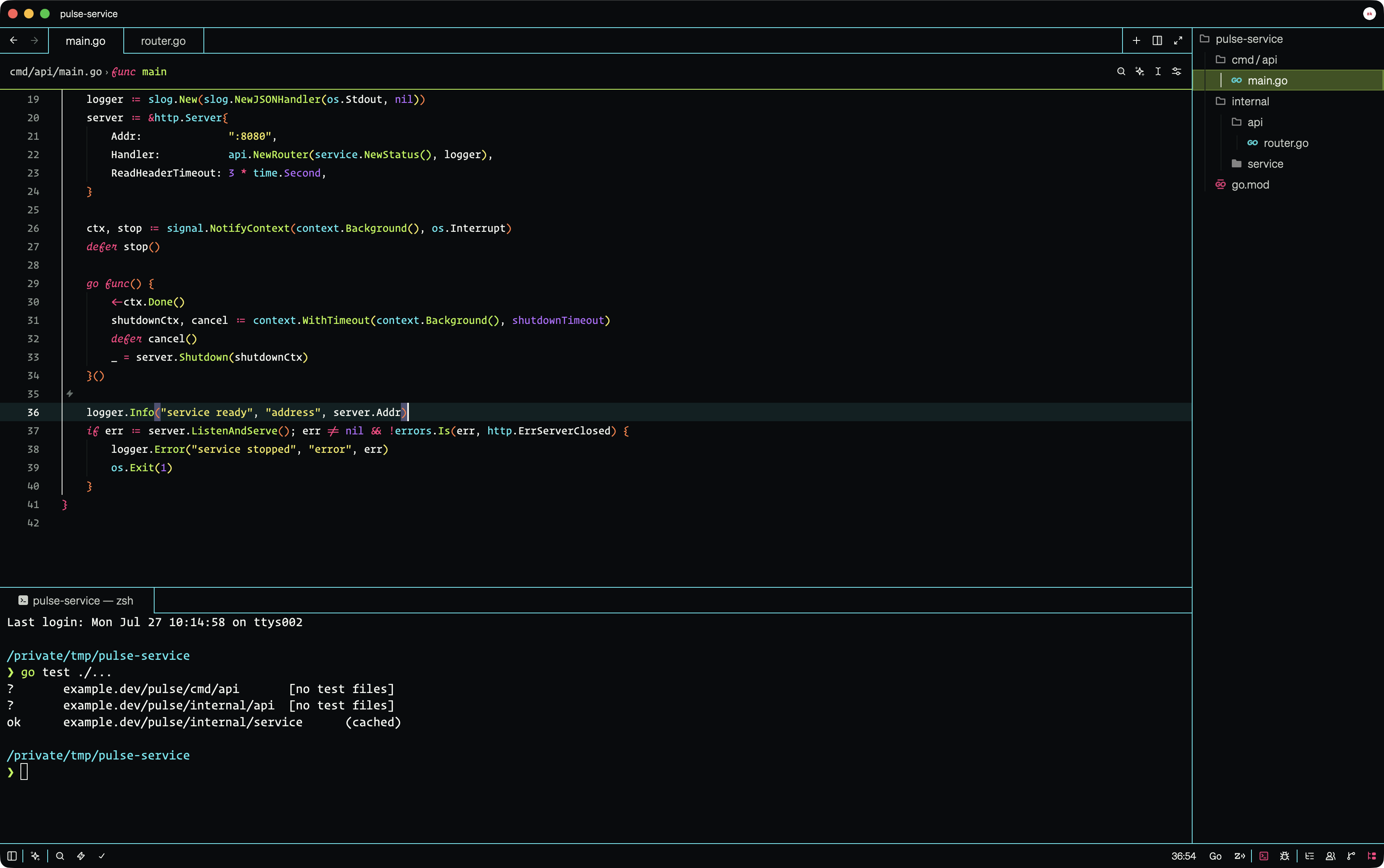This screenshot has height=868, width=1384.
Task: Open the debugger bug icon
Action: click(1285, 856)
